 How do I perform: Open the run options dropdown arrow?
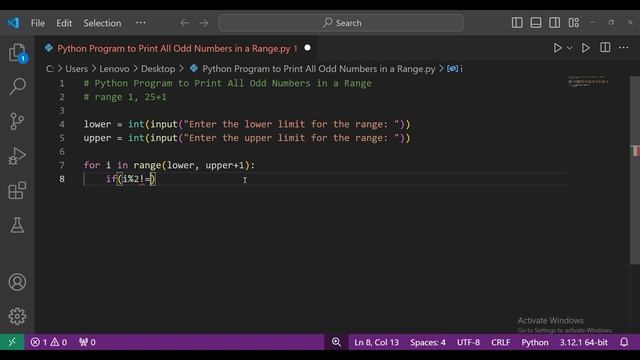coord(570,48)
